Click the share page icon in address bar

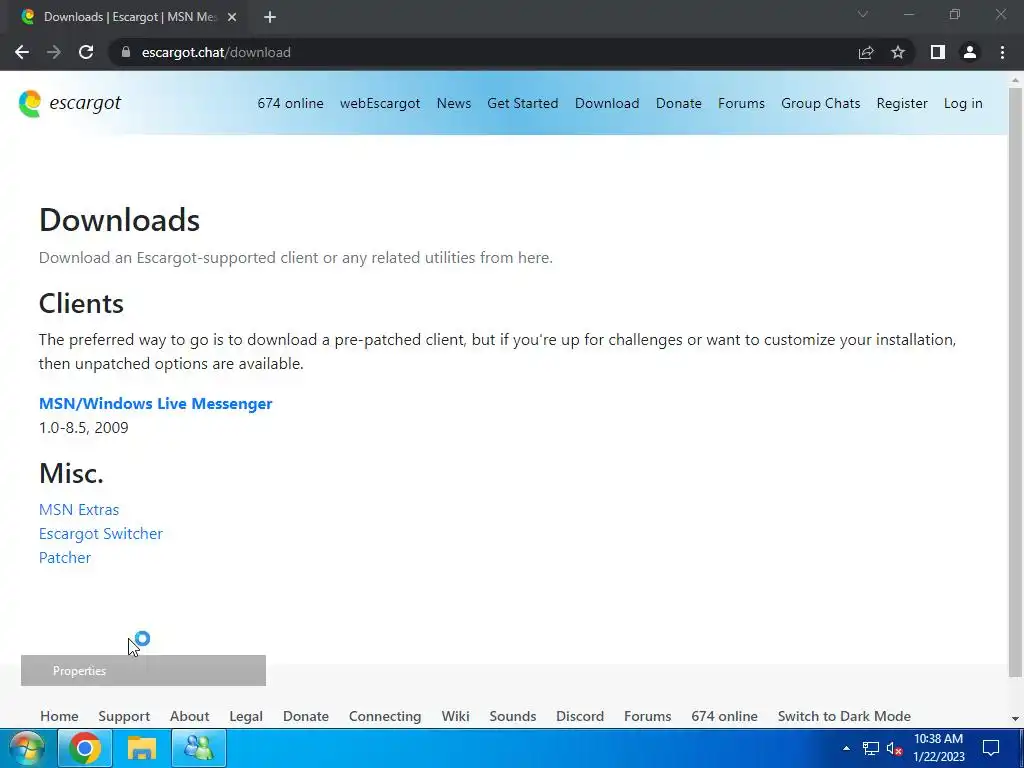866,52
